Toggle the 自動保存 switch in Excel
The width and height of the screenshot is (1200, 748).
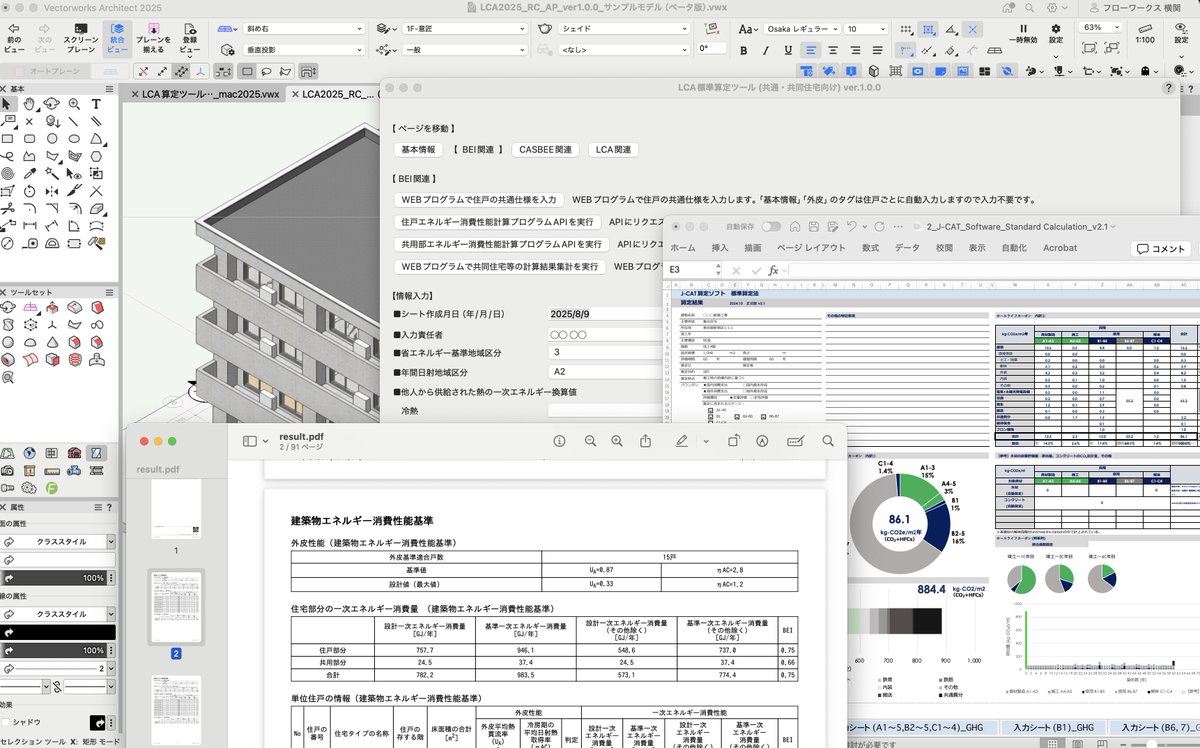[771, 227]
